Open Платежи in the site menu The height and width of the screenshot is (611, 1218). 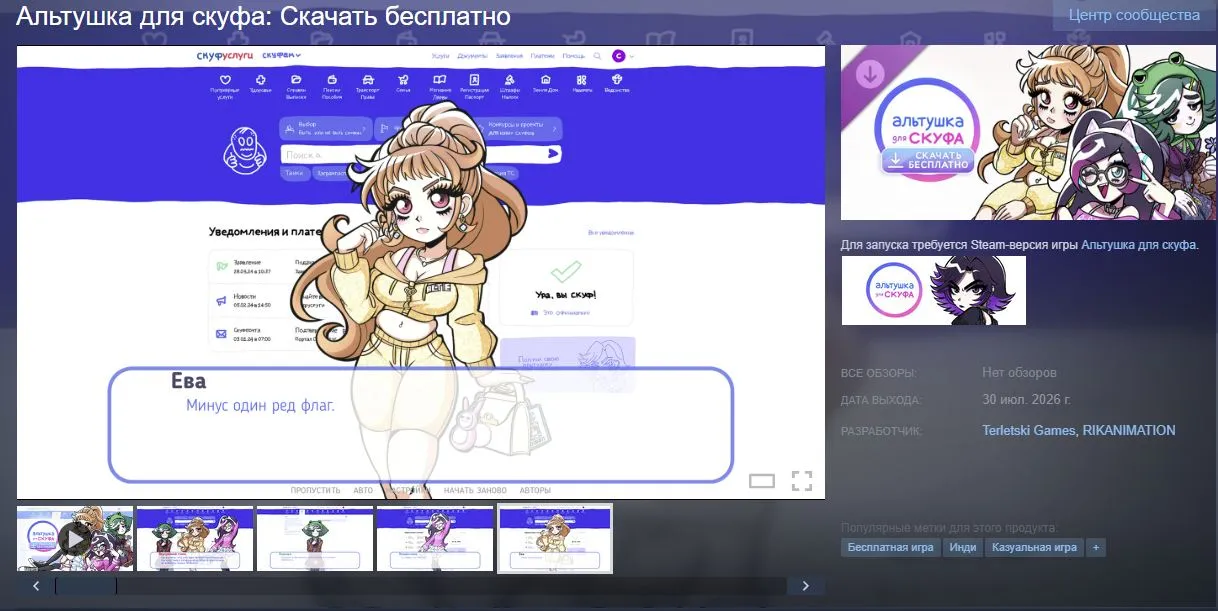click(542, 56)
